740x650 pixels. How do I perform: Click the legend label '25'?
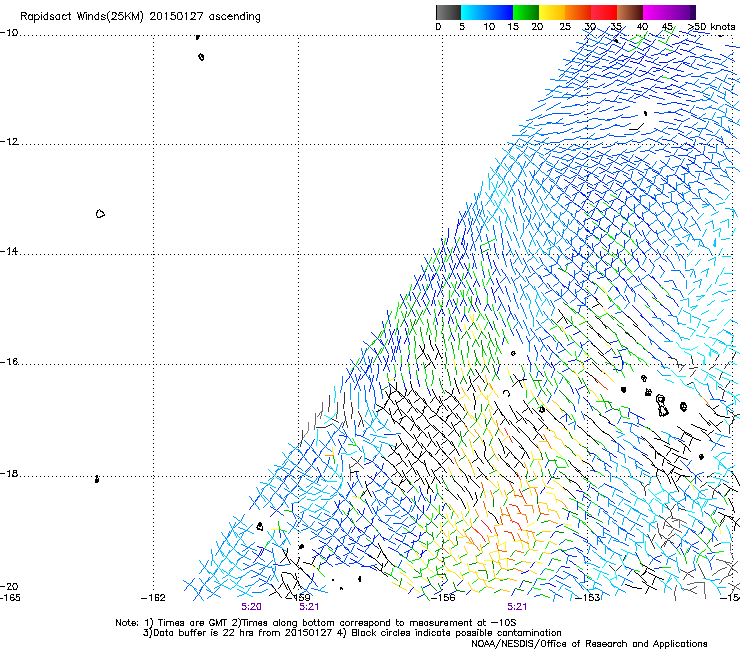click(x=565, y=27)
